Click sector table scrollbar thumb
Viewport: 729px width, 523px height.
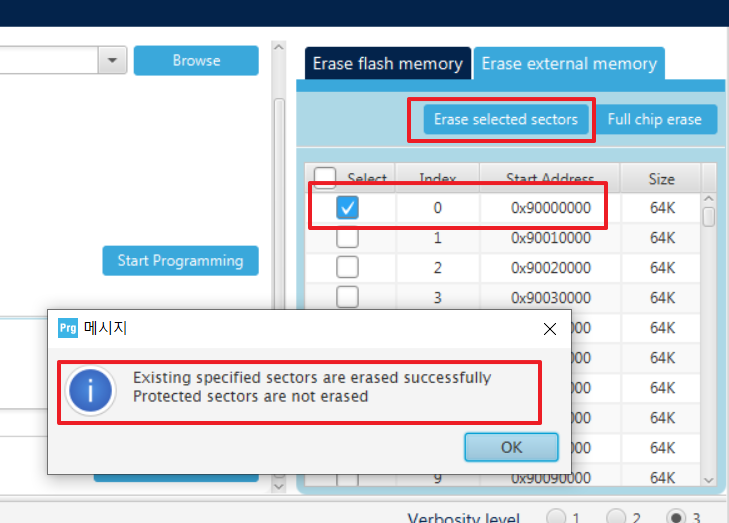(x=709, y=217)
